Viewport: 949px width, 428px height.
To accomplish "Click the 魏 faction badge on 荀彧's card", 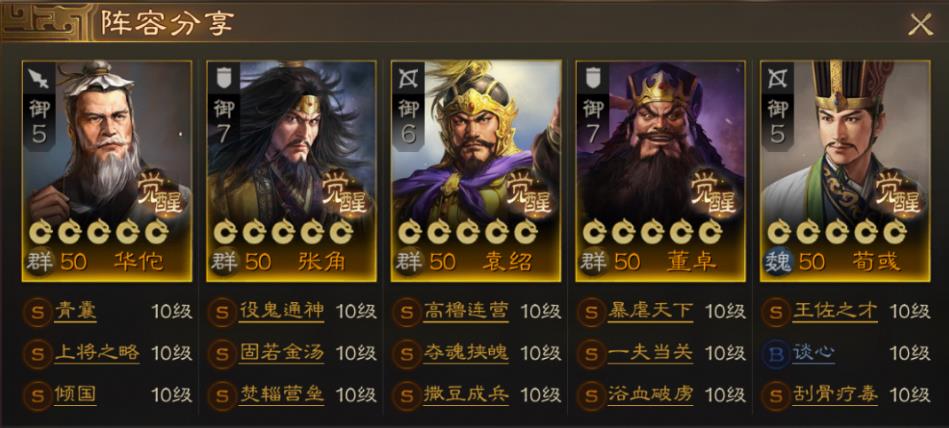I will (777, 262).
